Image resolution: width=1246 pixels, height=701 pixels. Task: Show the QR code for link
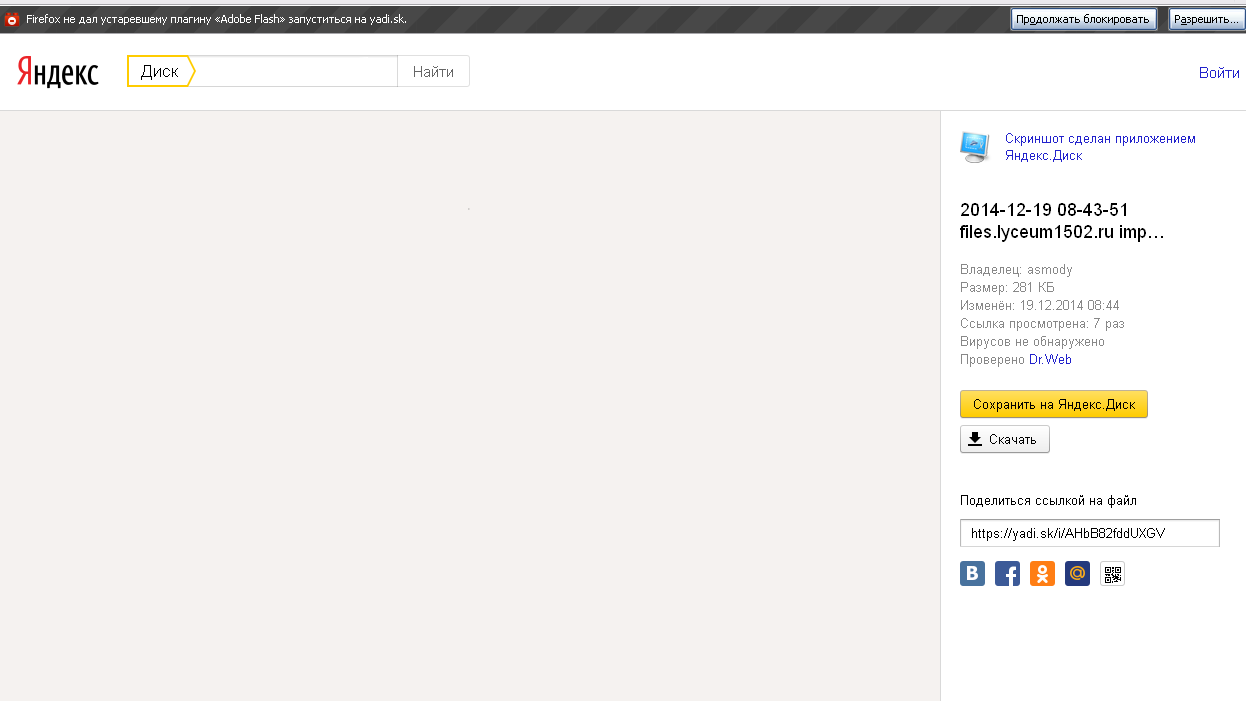click(x=1112, y=573)
